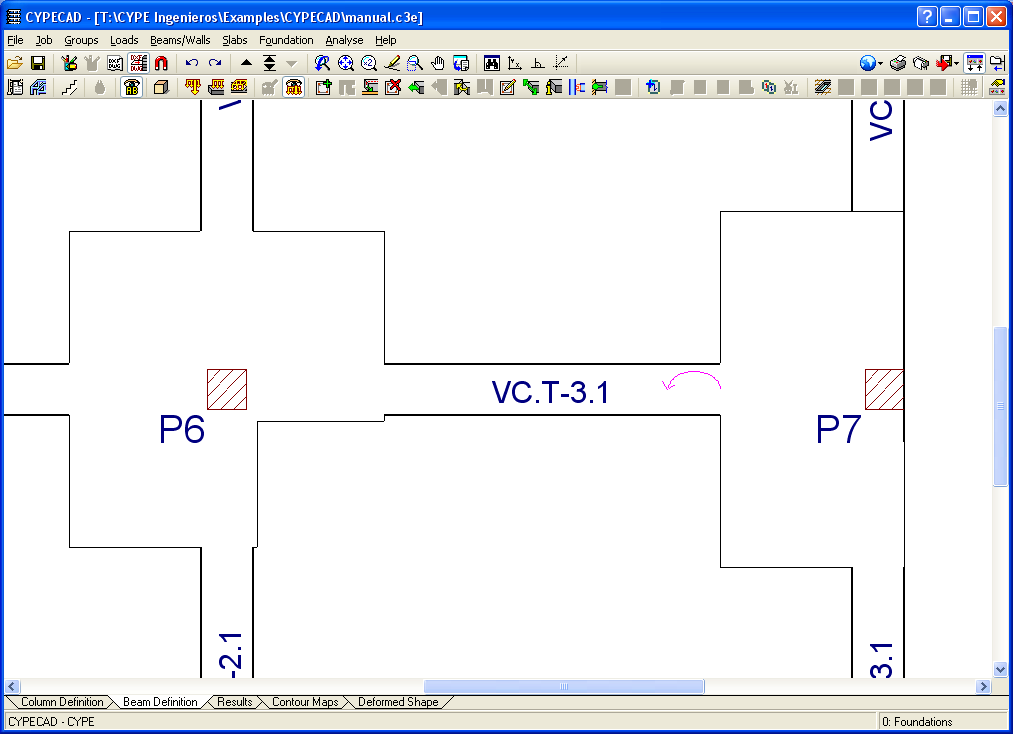Open the Job menu
This screenshot has height=734, width=1013.
(x=44, y=40)
